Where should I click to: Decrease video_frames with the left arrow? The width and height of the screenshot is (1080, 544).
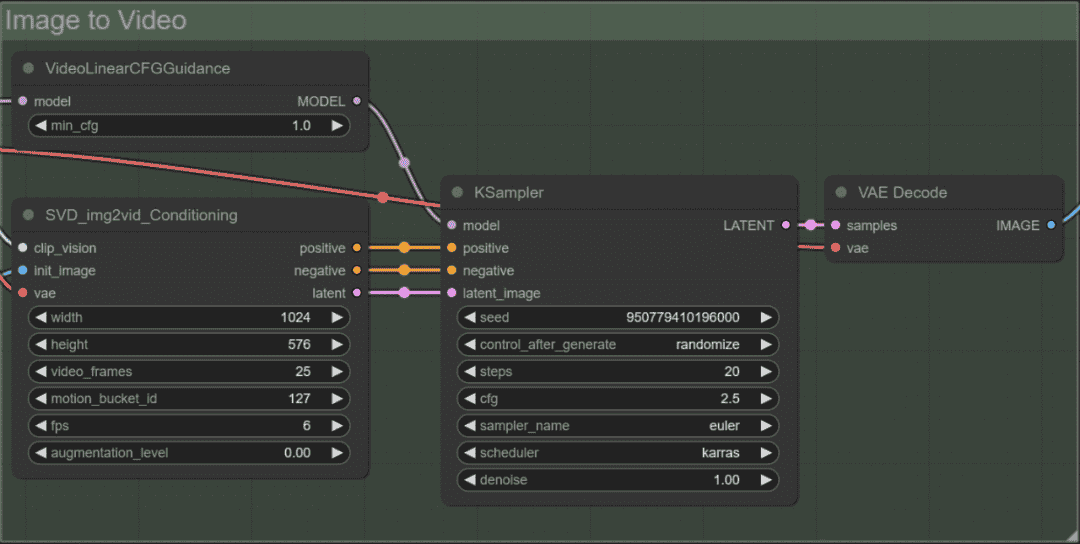(41, 371)
